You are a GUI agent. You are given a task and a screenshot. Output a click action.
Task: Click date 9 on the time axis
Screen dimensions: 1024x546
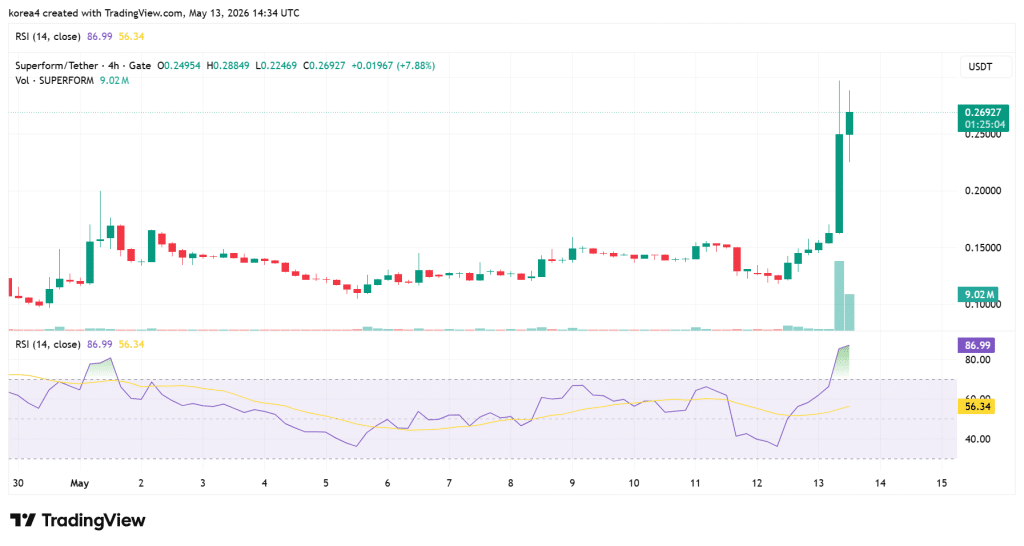pos(572,483)
